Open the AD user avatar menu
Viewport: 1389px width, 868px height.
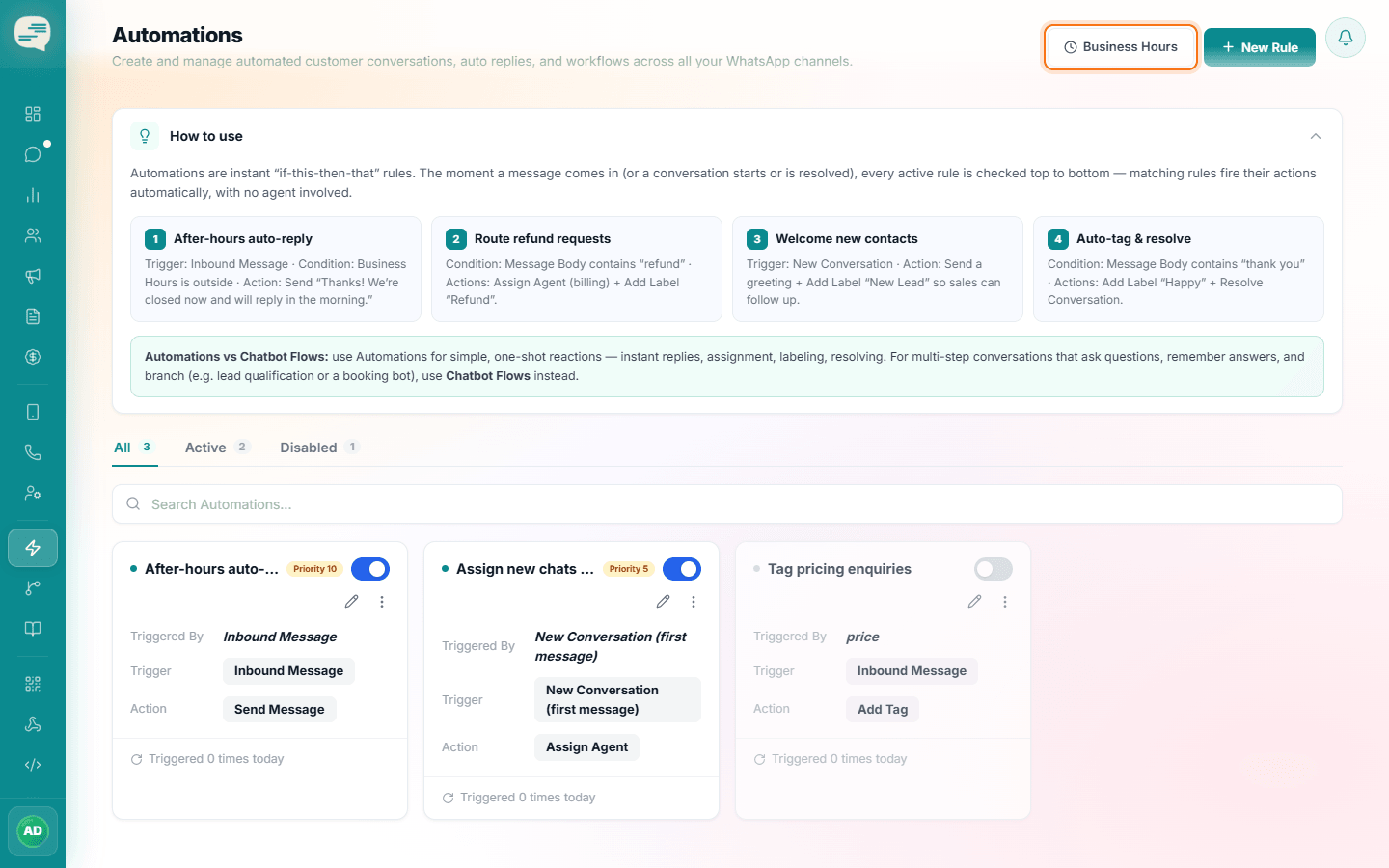click(33, 831)
